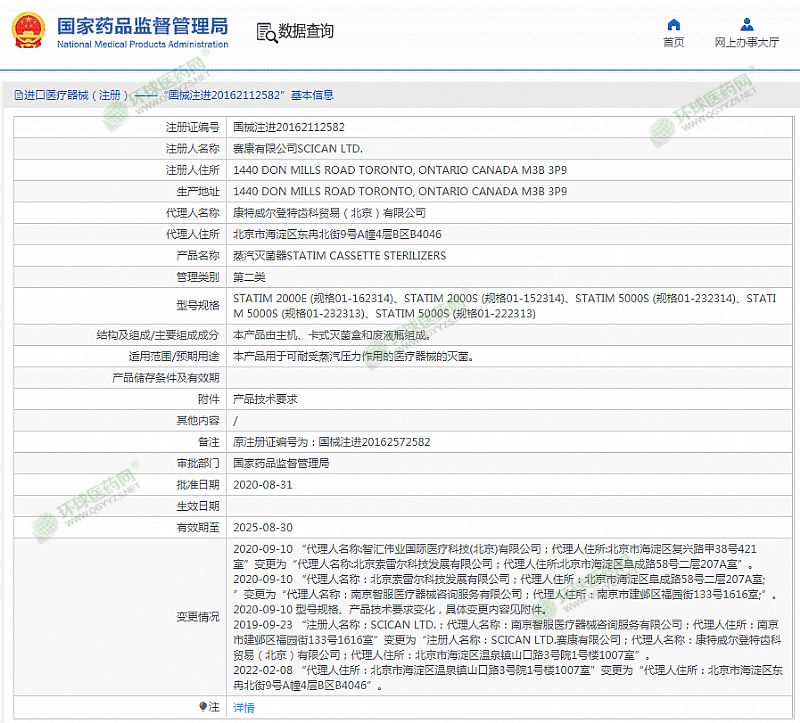Click the agent name 康特威尔登特齿科贸易 value
Viewport: 800px width, 723px height.
pos(329,213)
